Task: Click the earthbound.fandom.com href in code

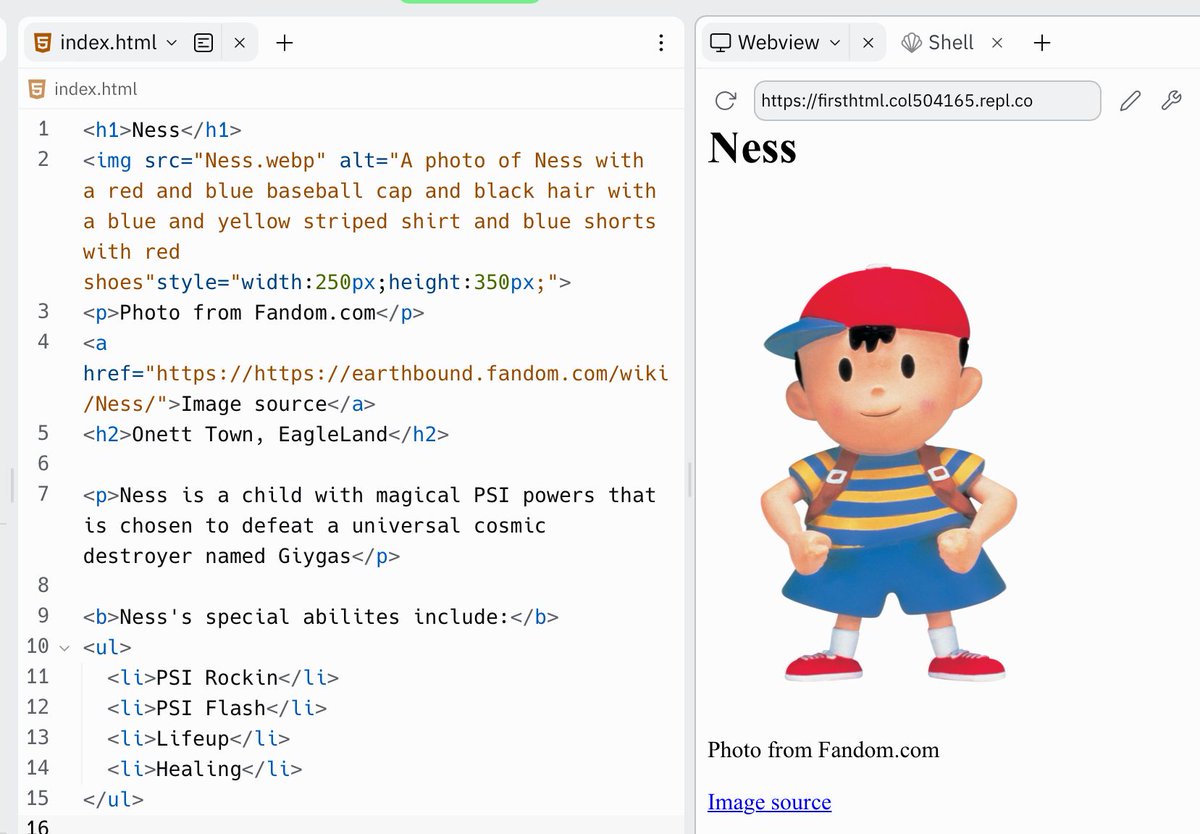Action: point(376,388)
